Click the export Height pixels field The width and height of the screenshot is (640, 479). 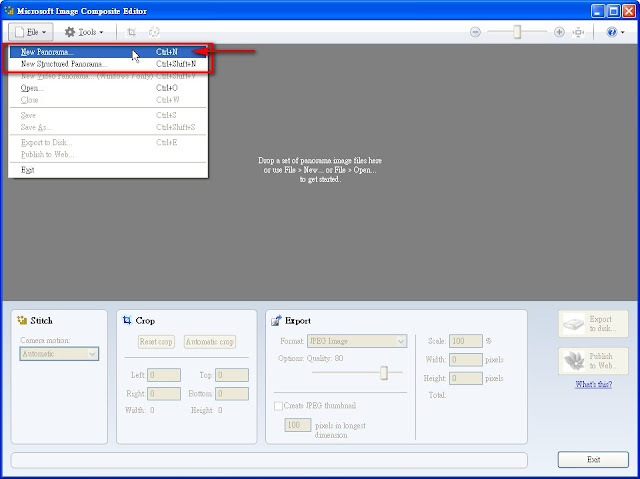pos(466,379)
